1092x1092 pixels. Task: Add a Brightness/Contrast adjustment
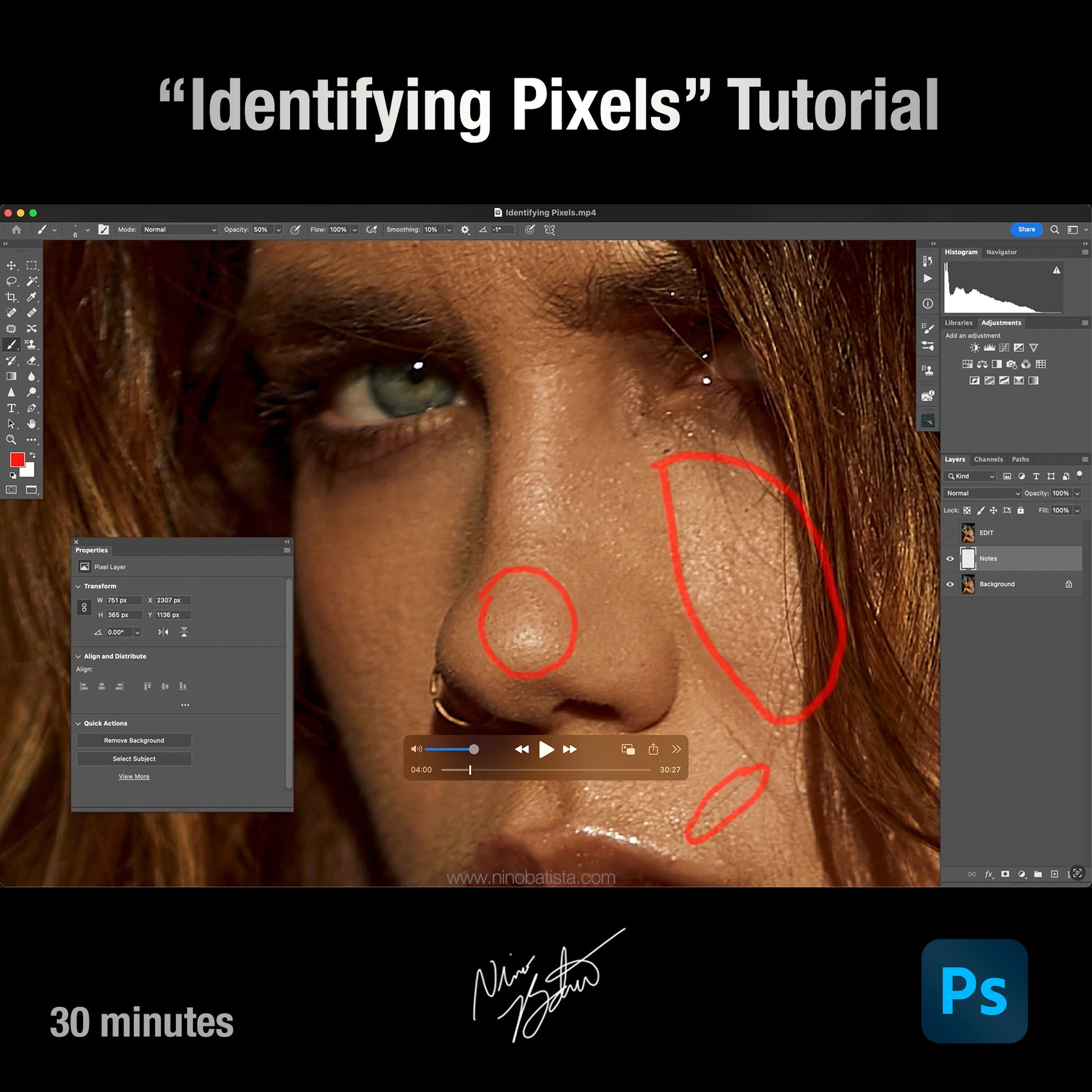975,347
